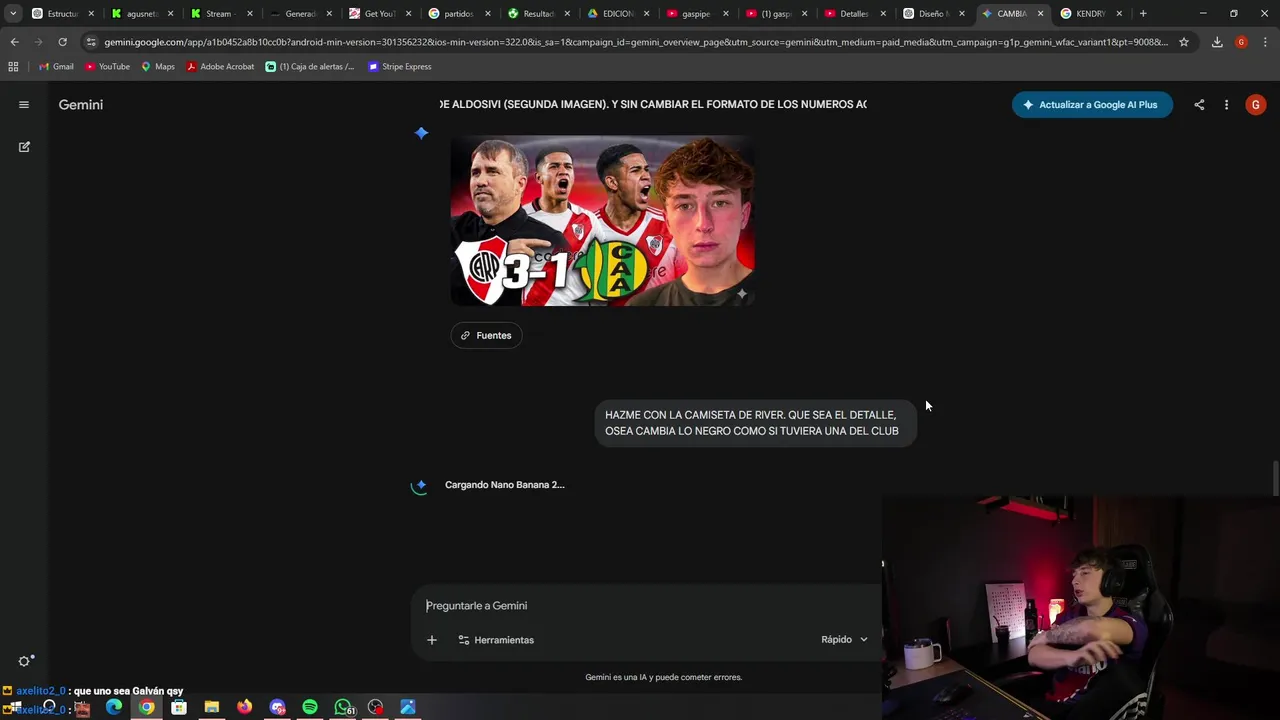Viewport: 1280px width, 720px height.
Task: Open the generated River 3-1 Aldosivi image
Action: click(602, 220)
